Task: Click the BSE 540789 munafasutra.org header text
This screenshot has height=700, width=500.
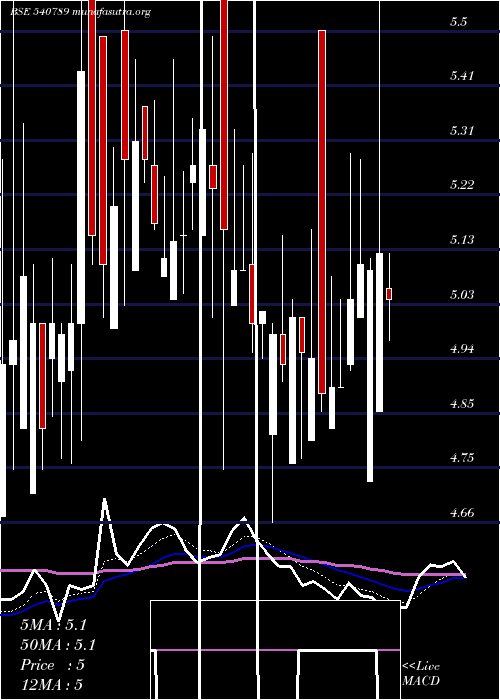Action: click(81, 12)
